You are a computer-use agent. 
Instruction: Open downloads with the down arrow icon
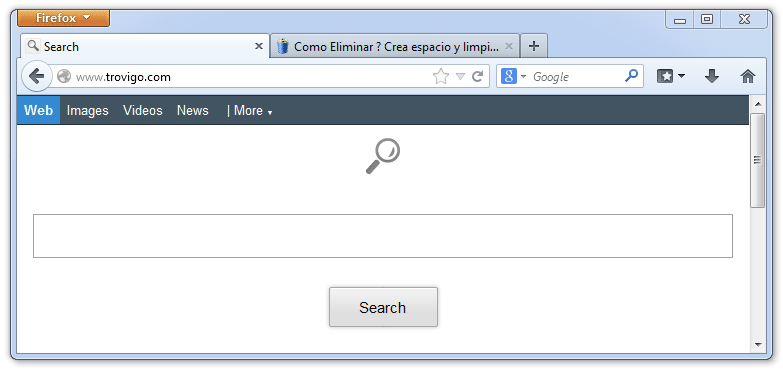pyautogui.click(x=712, y=76)
